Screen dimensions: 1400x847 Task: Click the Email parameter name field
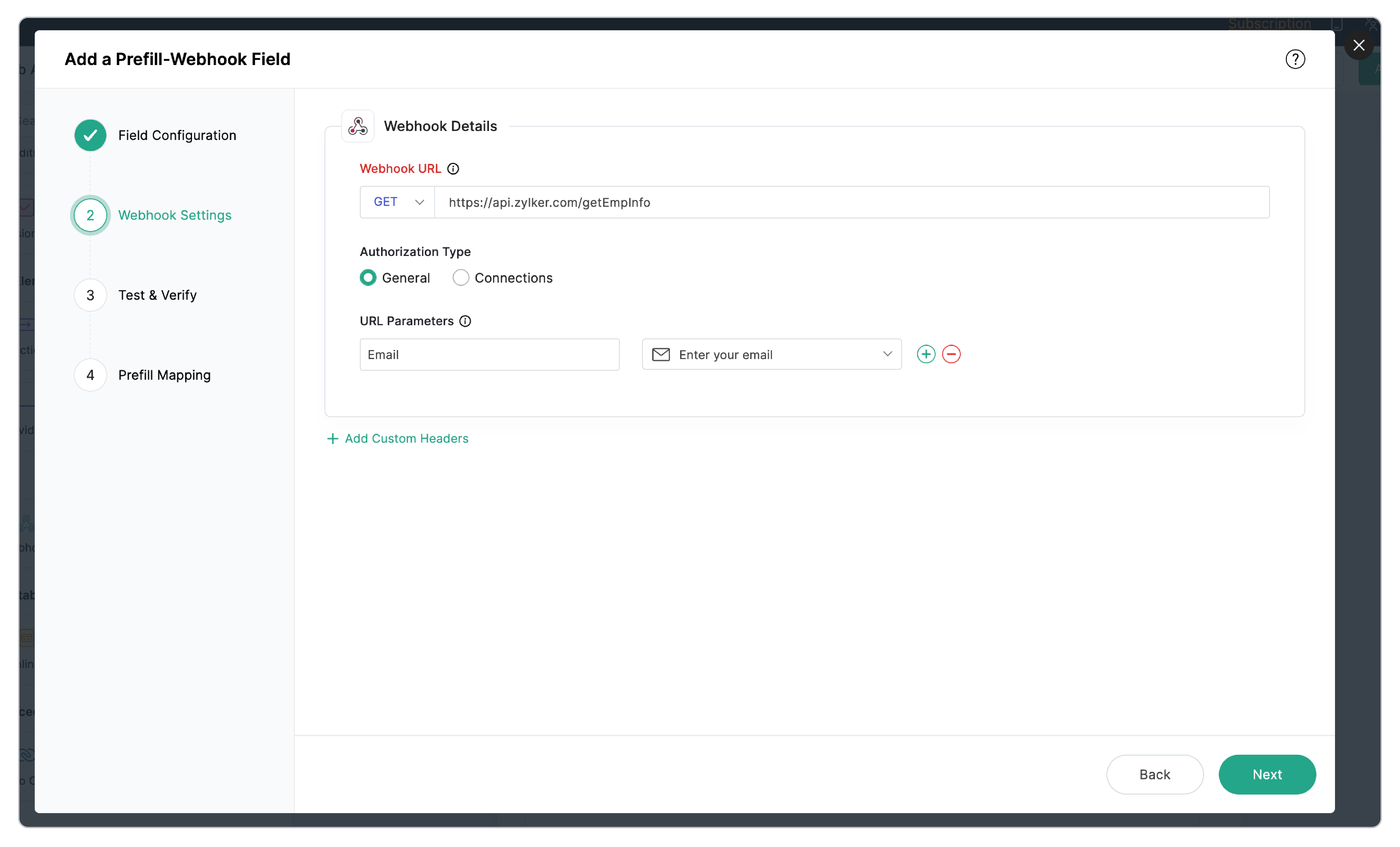tap(489, 354)
